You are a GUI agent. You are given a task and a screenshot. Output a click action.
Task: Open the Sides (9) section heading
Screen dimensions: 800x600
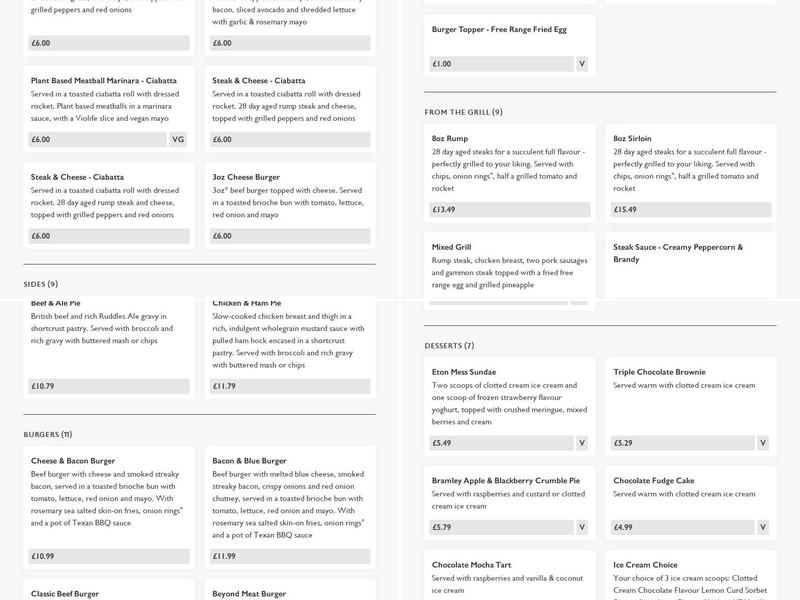pos(41,284)
